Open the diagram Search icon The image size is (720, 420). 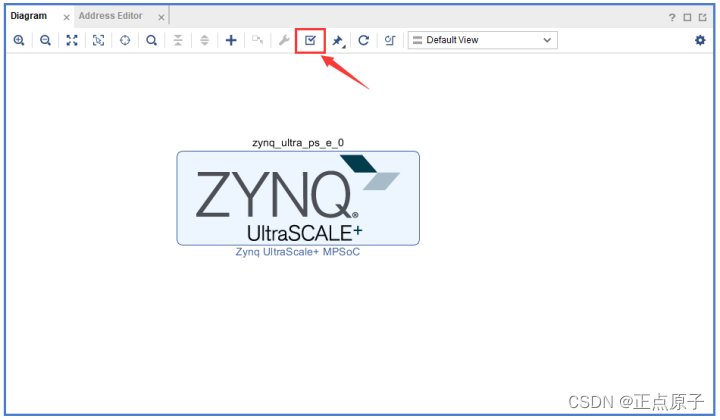[x=151, y=40]
